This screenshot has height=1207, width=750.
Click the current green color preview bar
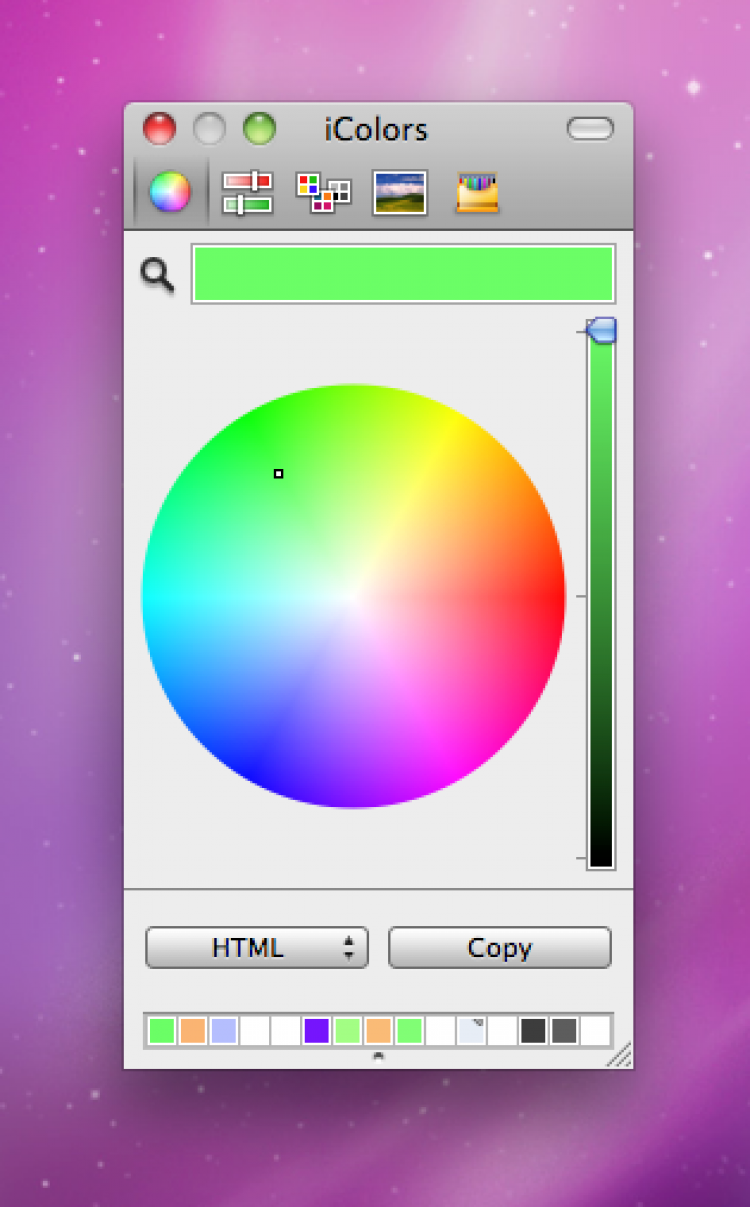(x=403, y=273)
